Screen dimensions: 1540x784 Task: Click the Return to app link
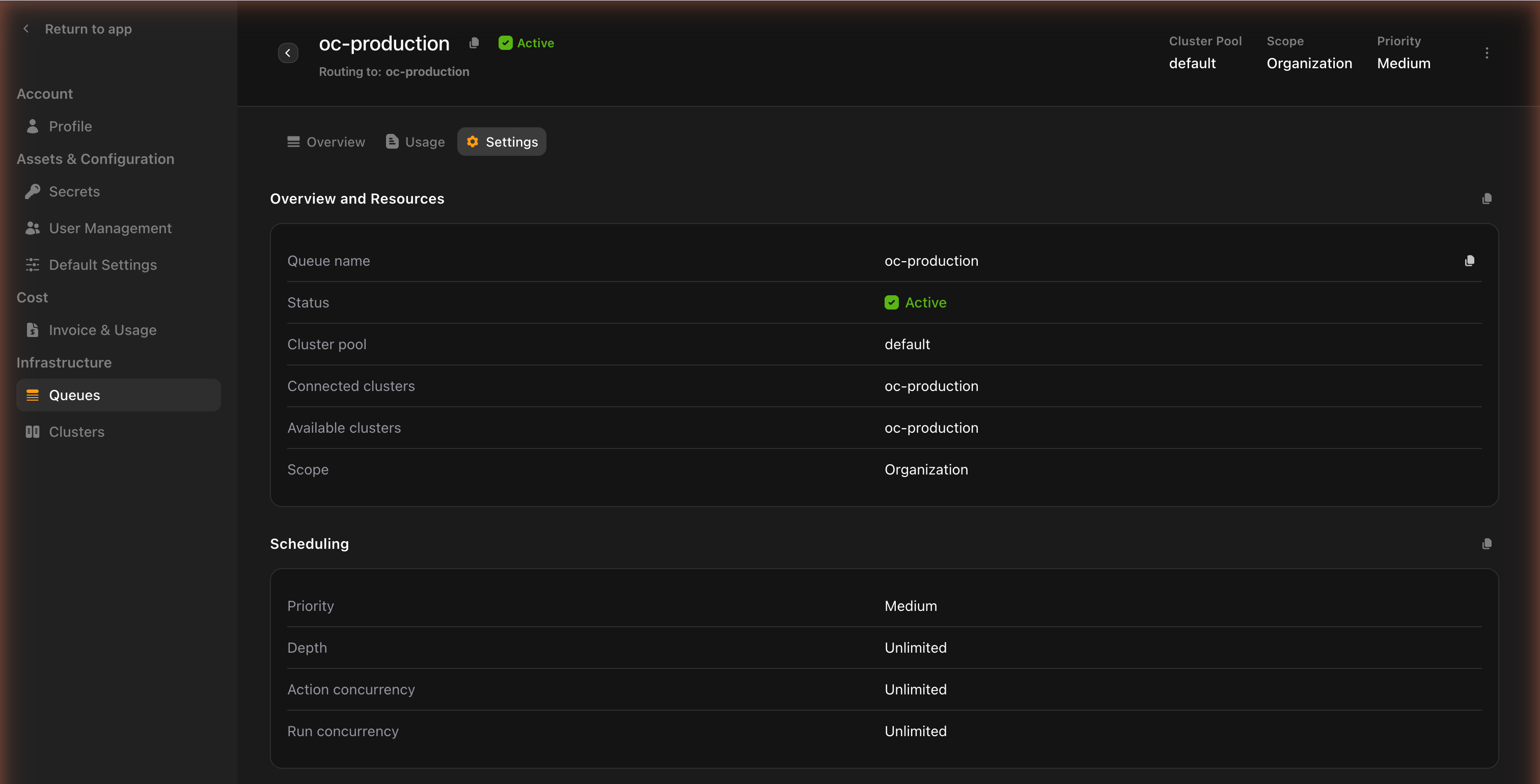click(89, 29)
